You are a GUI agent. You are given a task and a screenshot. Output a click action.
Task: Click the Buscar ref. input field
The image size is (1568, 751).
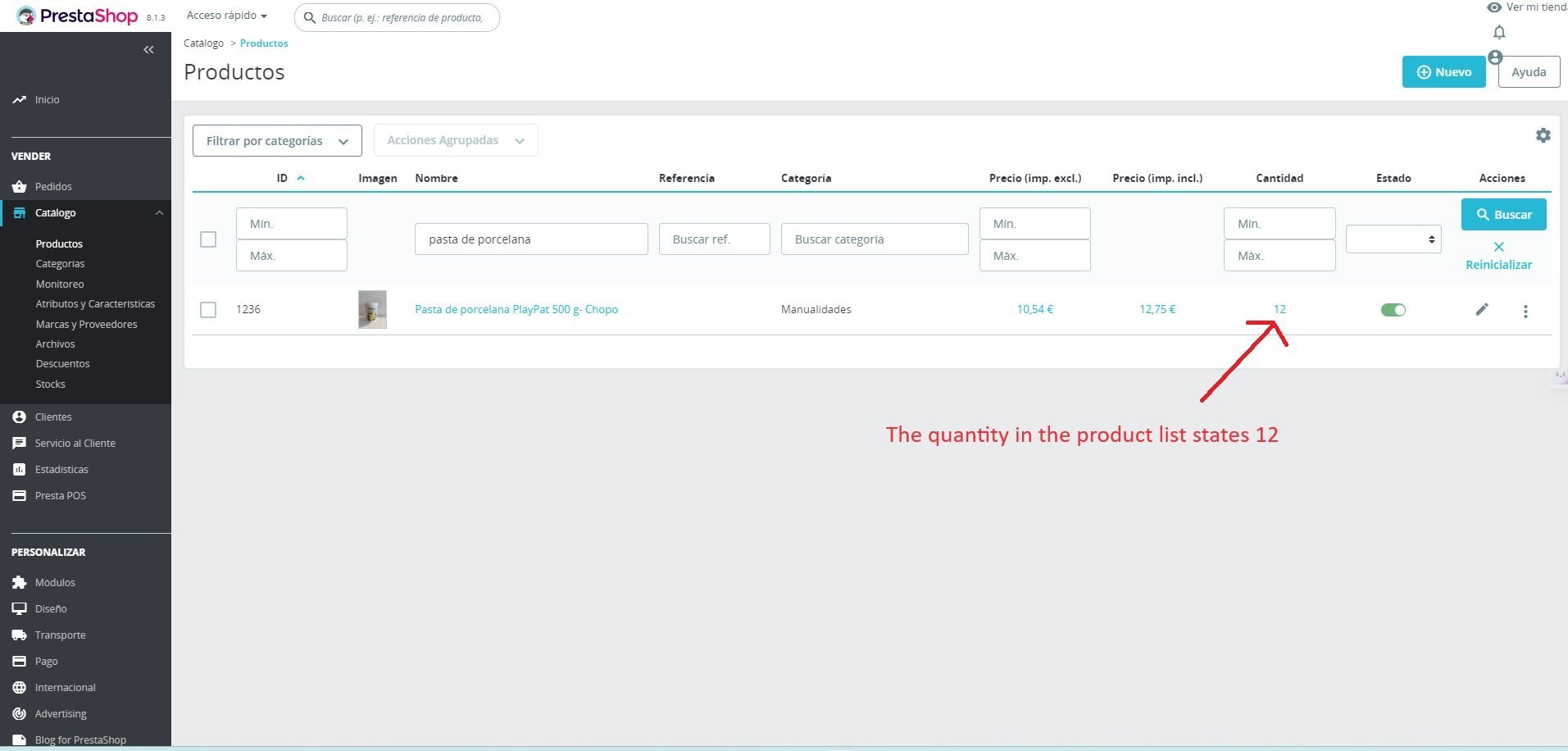[x=715, y=239]
